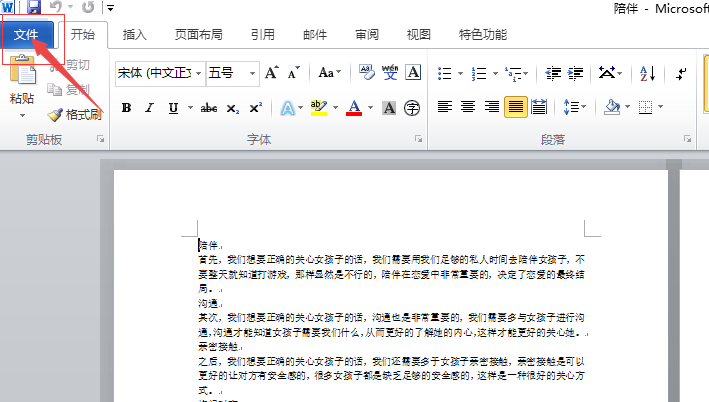This screenshot has height=402, width=709.
Task: Switch to the 视图 tab
Action: point(419,34)
